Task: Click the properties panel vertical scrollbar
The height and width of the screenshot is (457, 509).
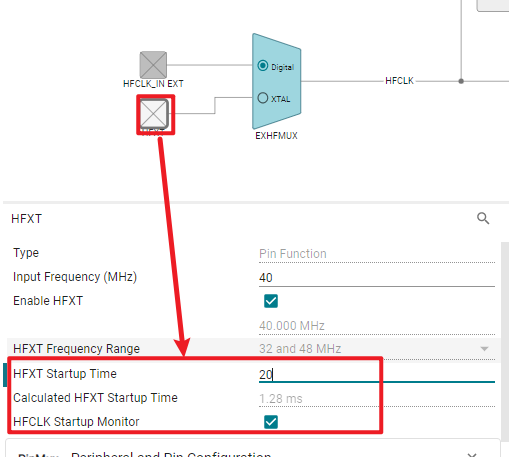Action: (505, 337)
